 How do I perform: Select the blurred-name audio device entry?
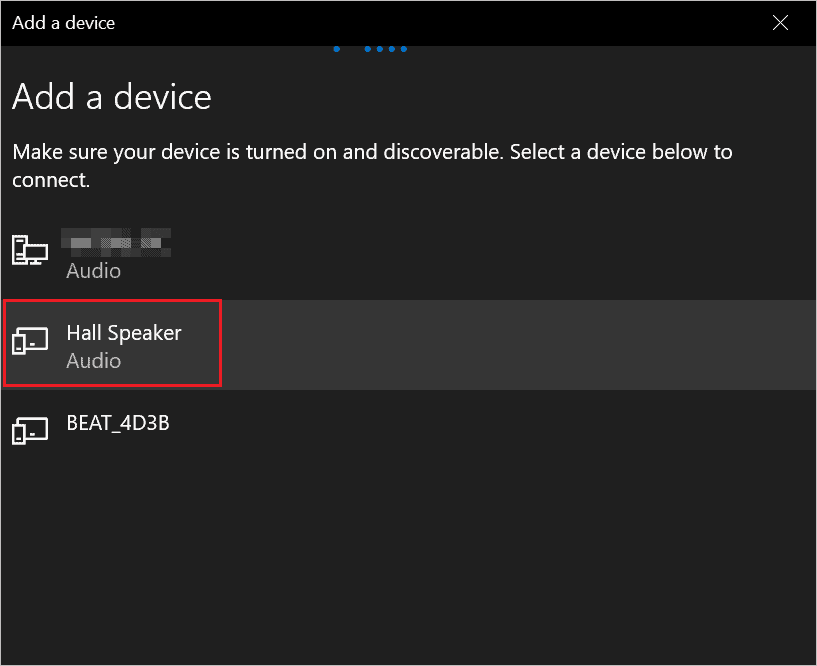pos(408,254)
